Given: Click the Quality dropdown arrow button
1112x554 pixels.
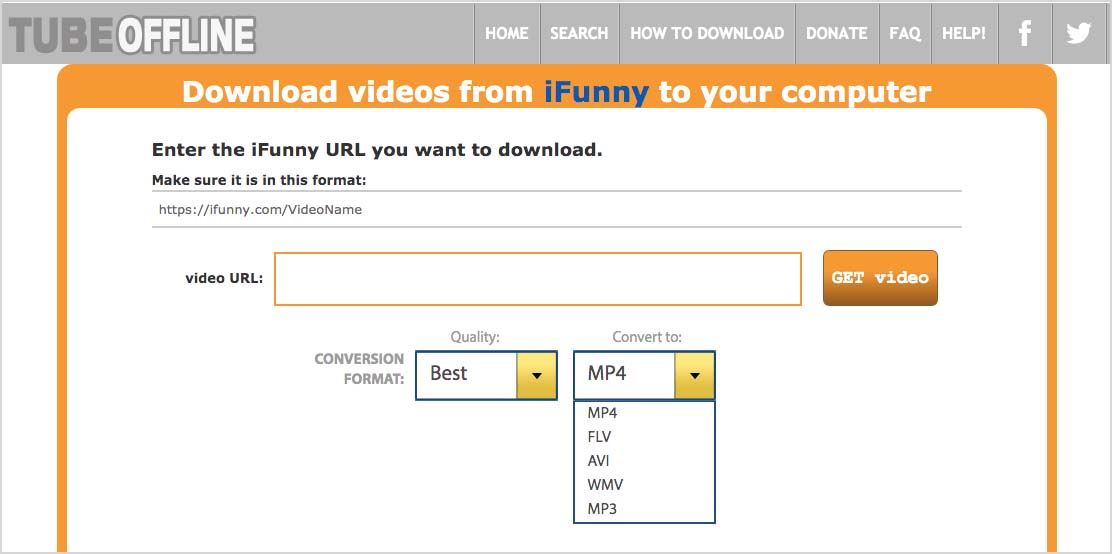Looking at the screenshot, I should click(536, 375).
